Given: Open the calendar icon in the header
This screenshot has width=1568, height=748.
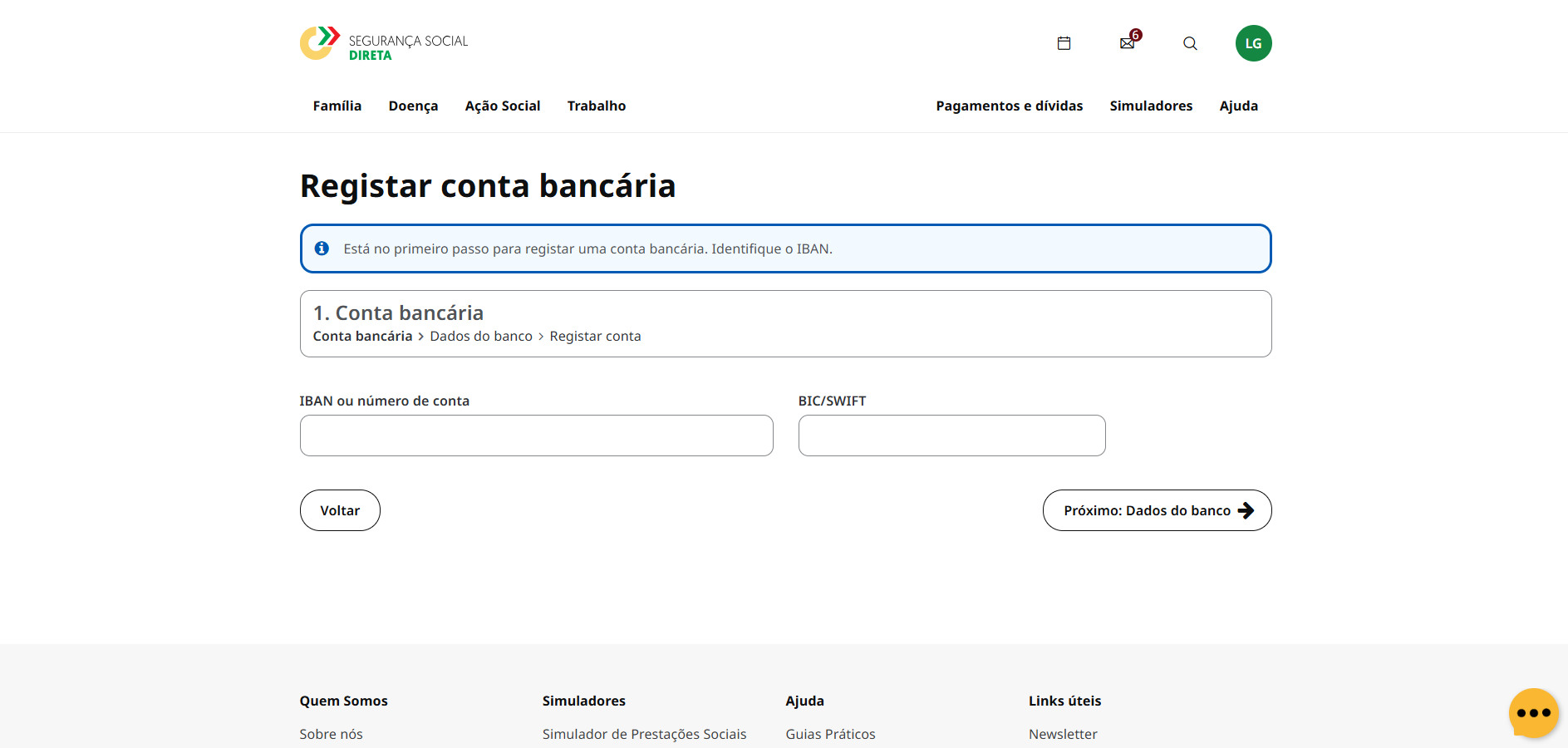Looking at the screenshot, I should (1064, 42).
